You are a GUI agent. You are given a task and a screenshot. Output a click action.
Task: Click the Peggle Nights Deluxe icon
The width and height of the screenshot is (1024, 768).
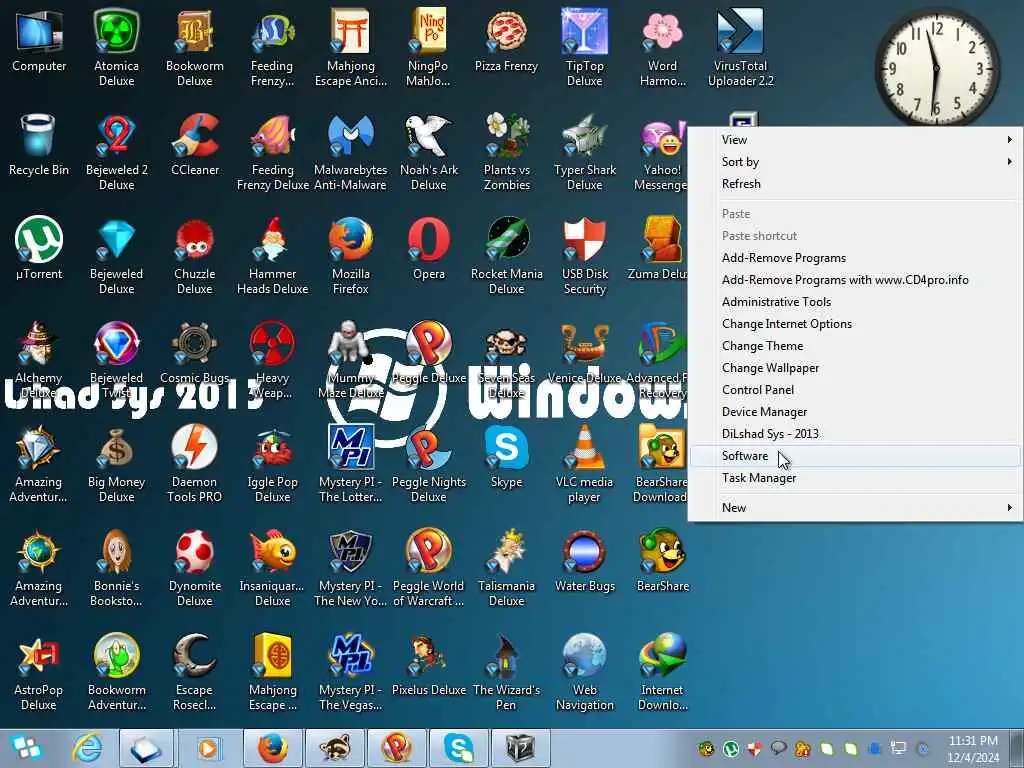pos(428,464)
